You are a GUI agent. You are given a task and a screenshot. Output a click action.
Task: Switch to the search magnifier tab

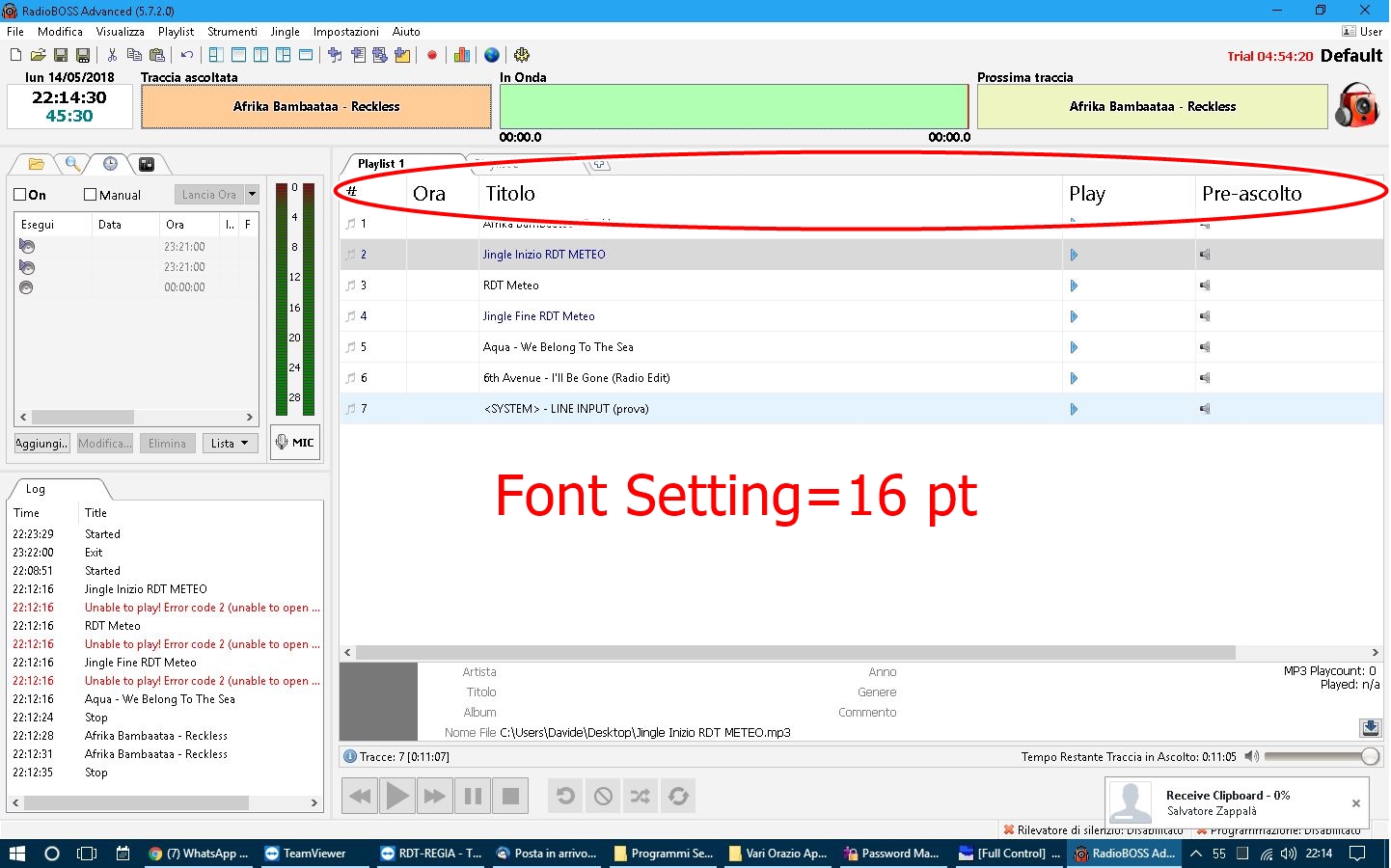(x=72, y=164)
